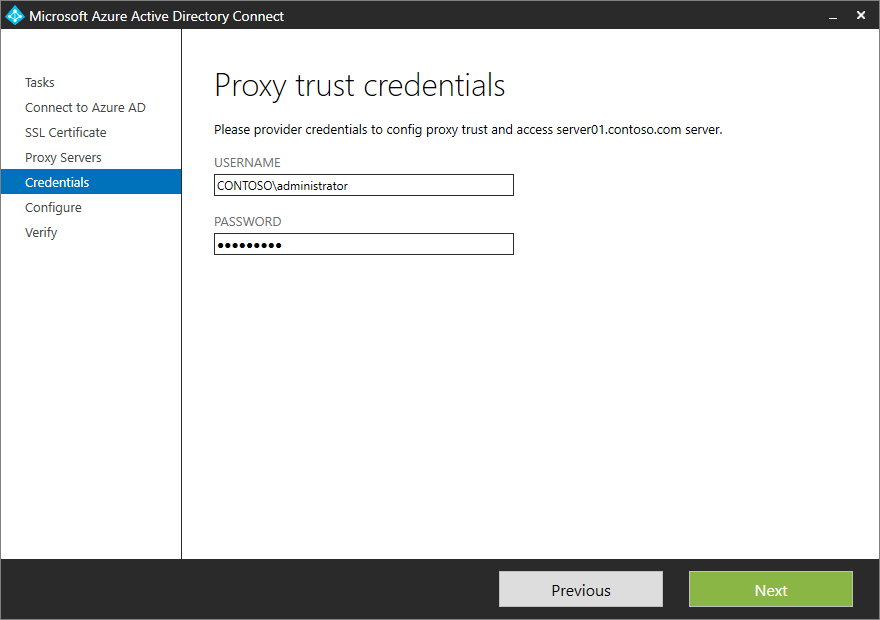Click inside the USERNAME input field
The image size is (880, 620).
pos(363,185)
